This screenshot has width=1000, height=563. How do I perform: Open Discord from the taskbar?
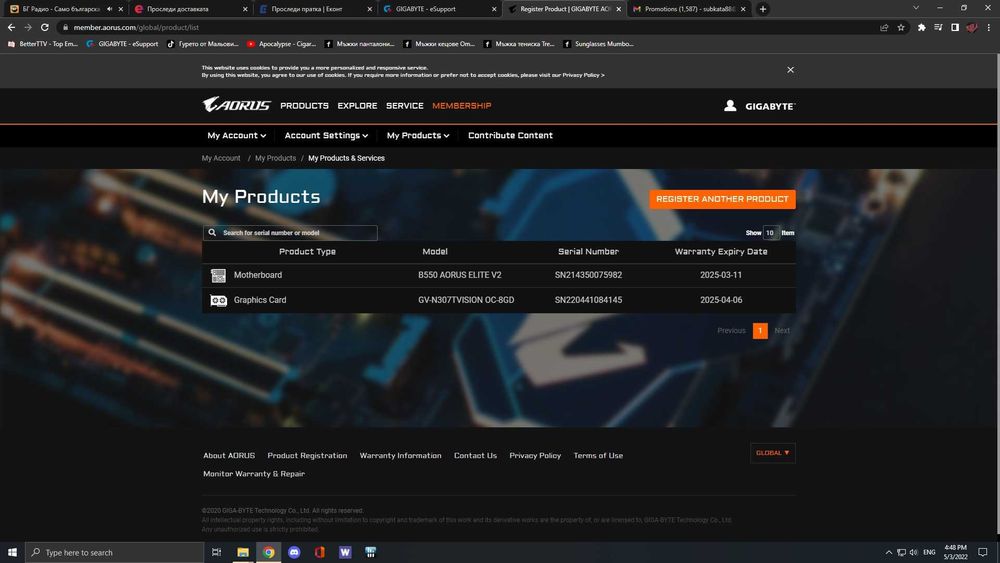[294, 552]
